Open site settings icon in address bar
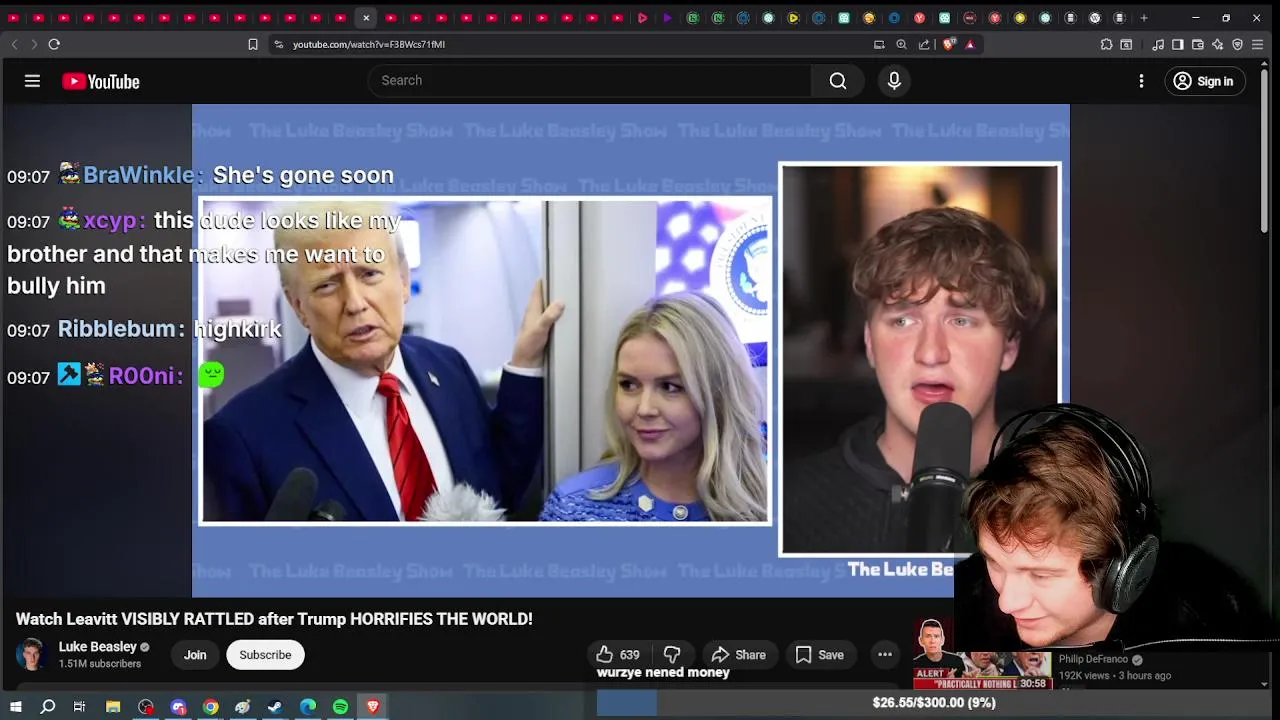The image size is (1280, 720). tap(279, 44)
